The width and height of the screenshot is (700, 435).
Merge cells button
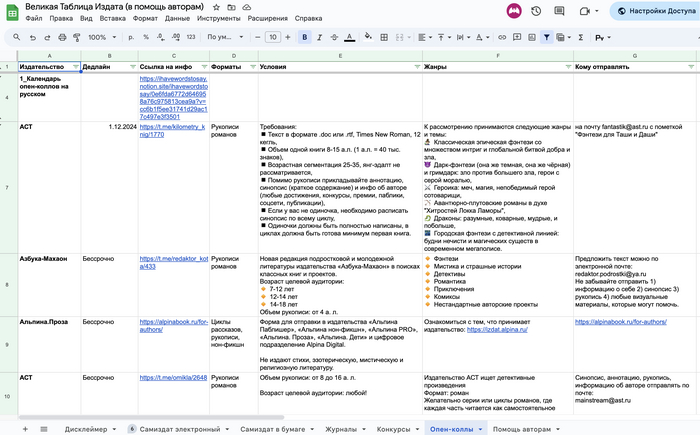(400, 38)
